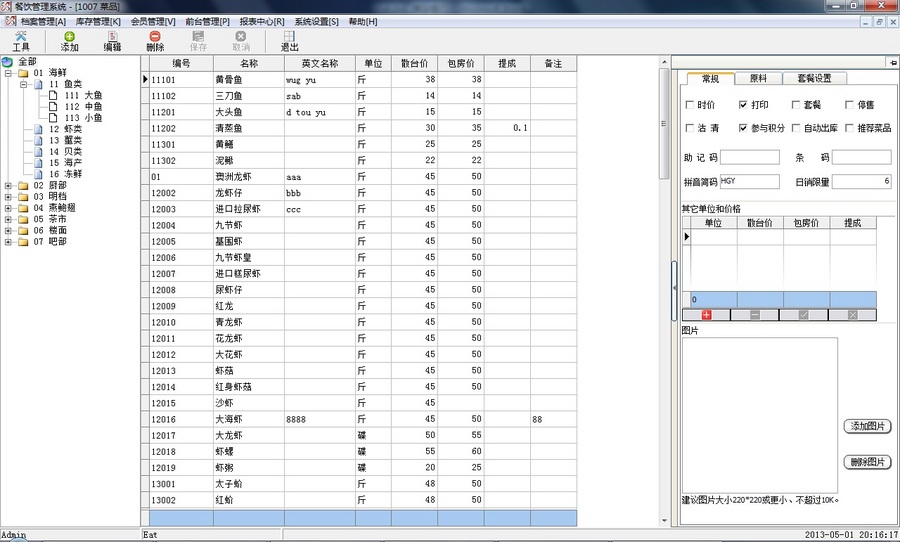
Task: Click the application icon in menu bar
Action: pos(10,21)
